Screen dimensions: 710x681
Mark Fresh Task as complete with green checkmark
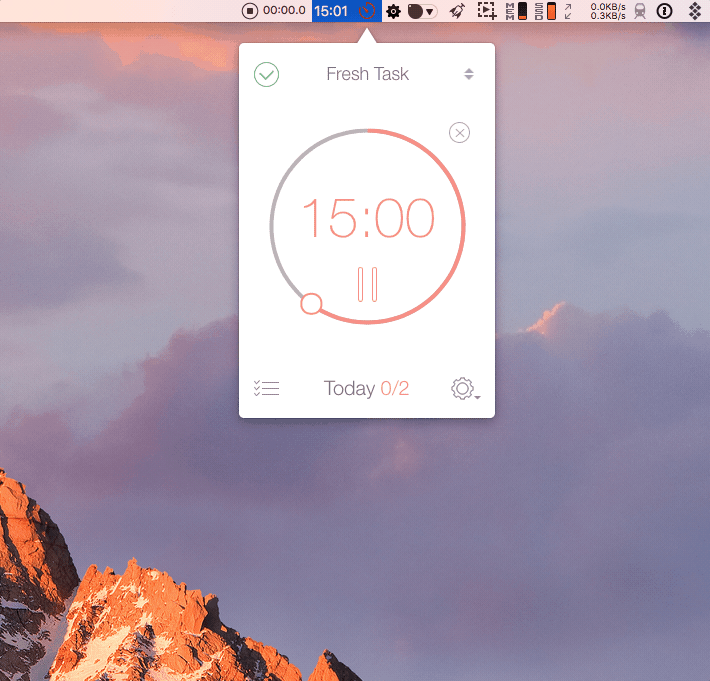pos(266,74)
